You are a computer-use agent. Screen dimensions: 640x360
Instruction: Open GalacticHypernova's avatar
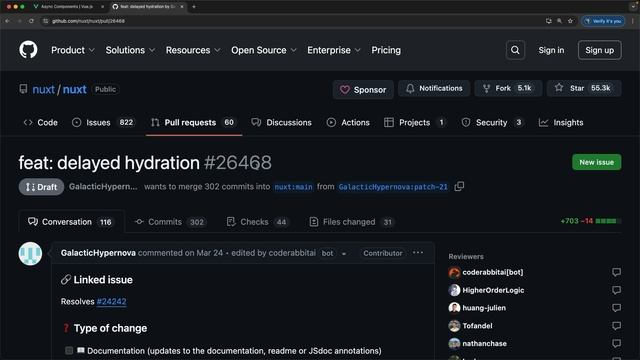(30, 253)
